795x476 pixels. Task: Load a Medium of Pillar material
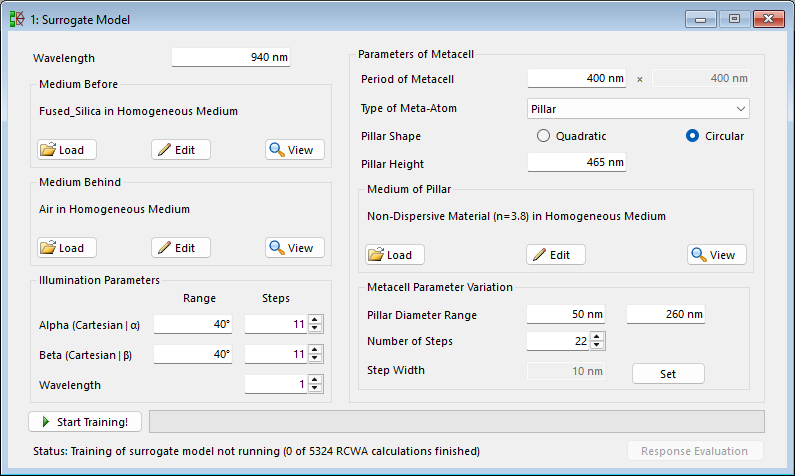point(395,255)
